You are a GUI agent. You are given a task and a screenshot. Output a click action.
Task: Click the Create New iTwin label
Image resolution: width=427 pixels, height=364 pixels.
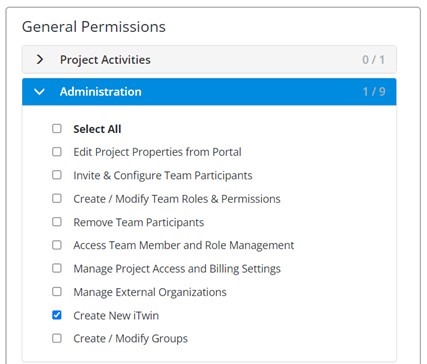(116, 315)
